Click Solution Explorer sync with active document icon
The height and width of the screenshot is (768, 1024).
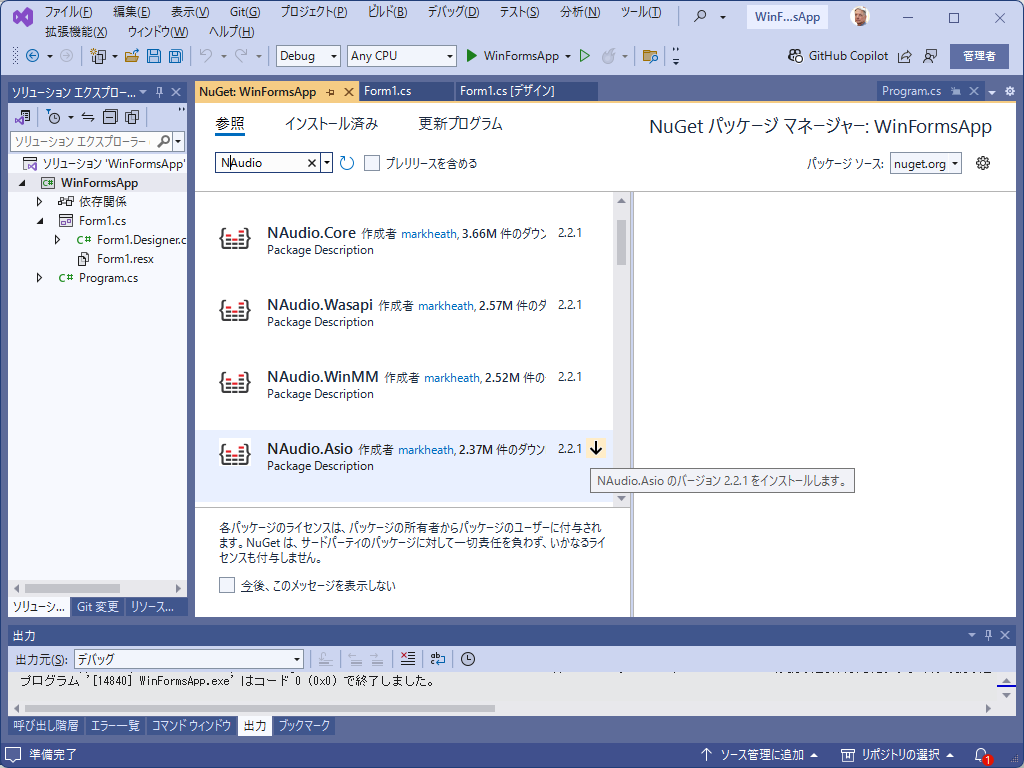88,117
